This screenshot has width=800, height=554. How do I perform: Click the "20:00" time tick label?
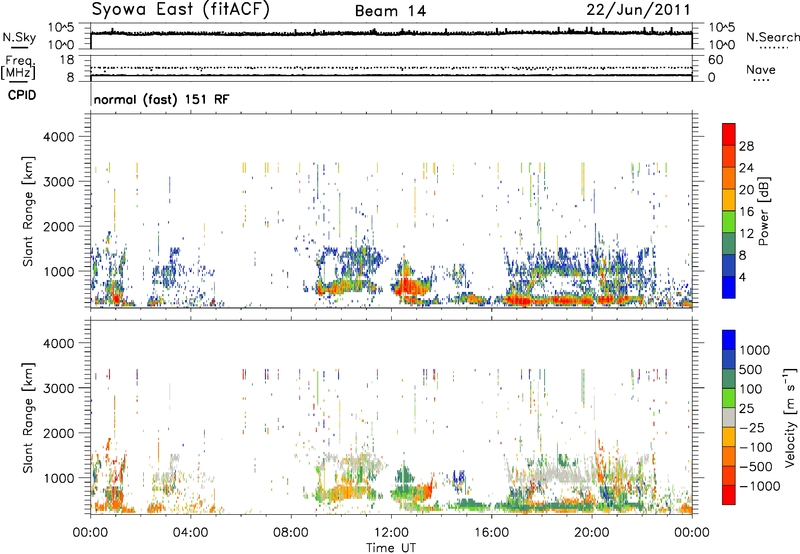(x=591, y=532)
